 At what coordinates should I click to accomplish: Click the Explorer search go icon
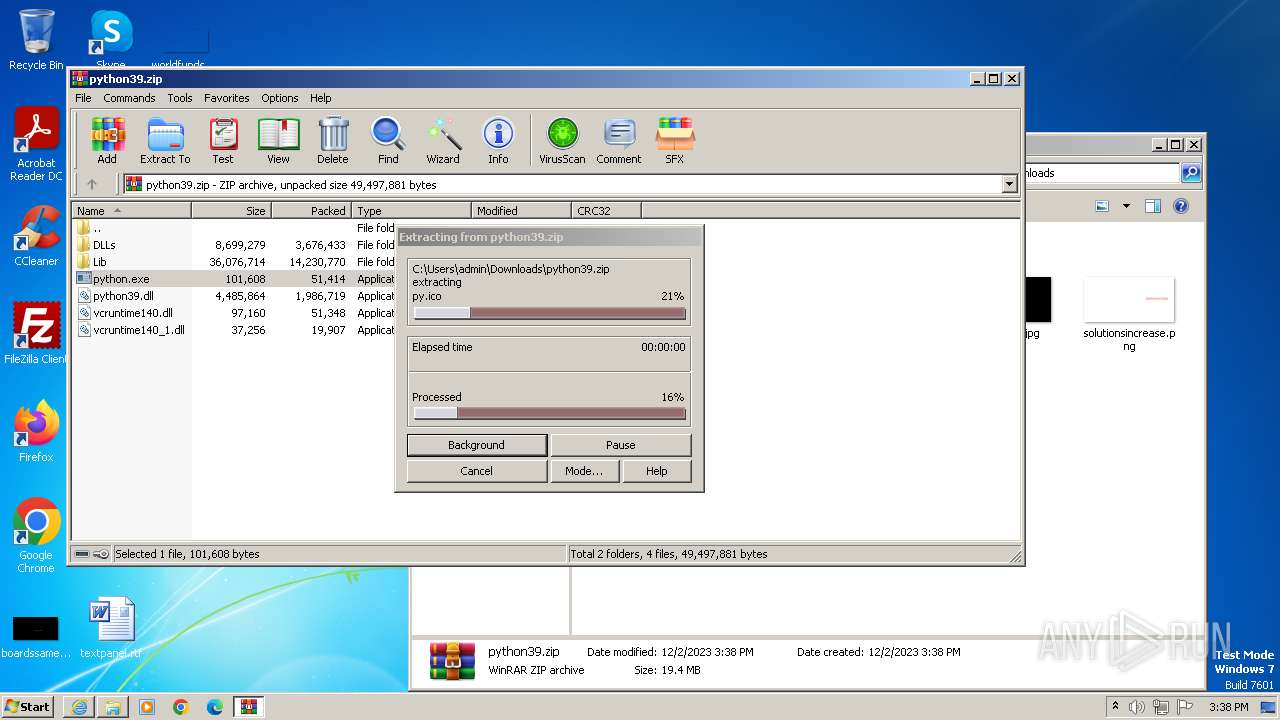tap(1191, 173)
